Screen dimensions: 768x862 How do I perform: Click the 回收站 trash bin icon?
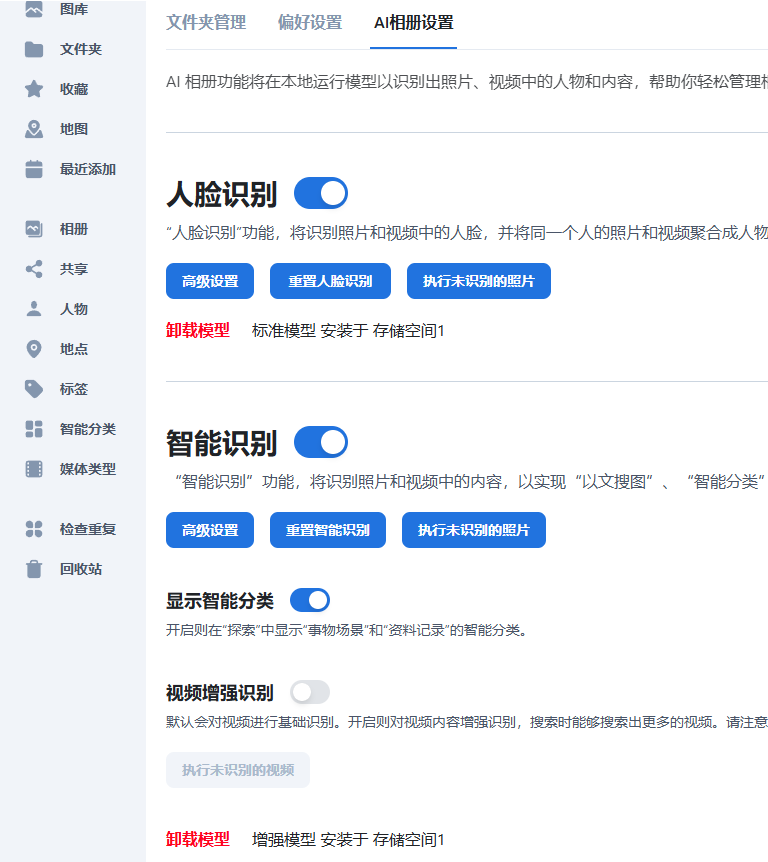34,569
